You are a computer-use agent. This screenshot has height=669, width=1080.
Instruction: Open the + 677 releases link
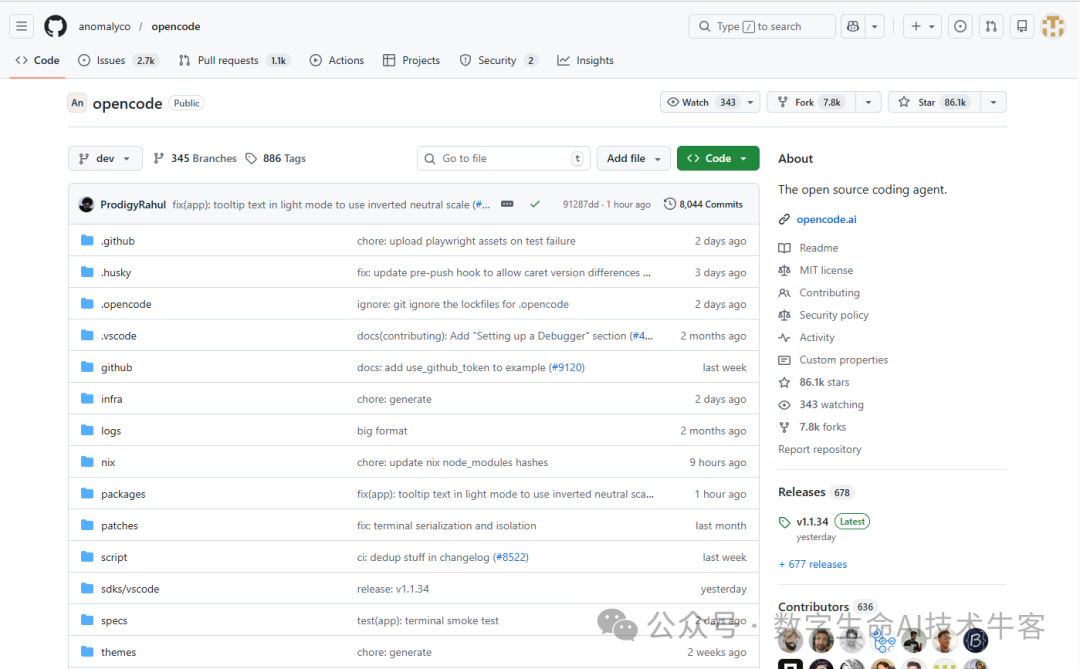pyautogui.click(x=813, y=564)
